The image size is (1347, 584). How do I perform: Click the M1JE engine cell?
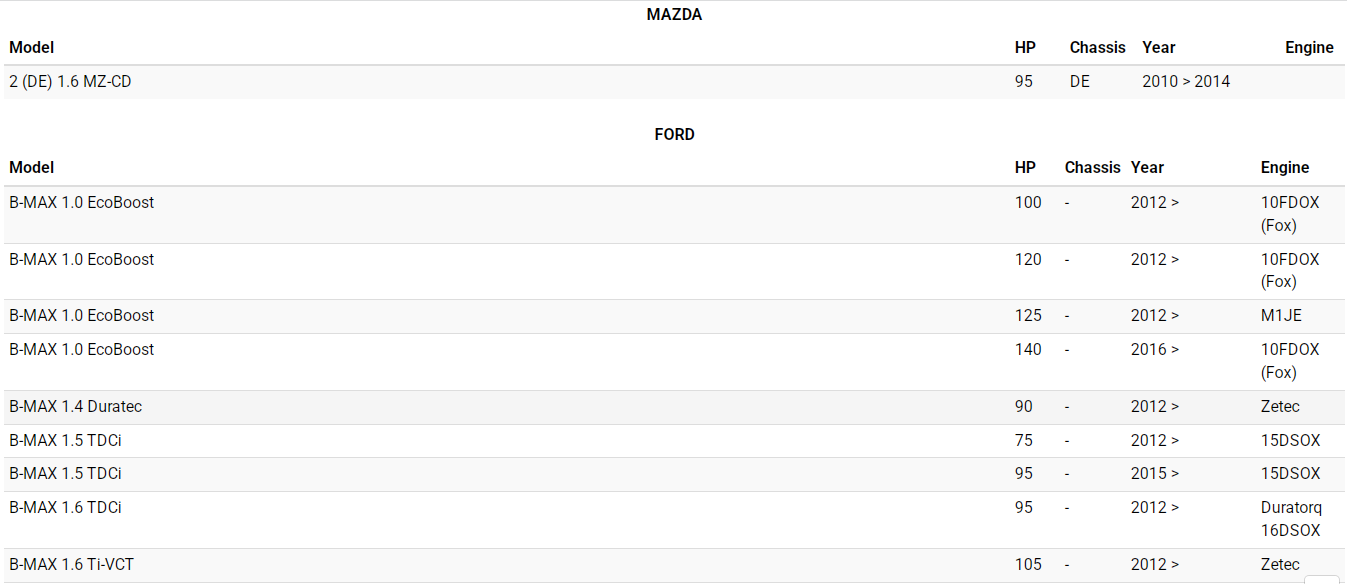(1281, 316)
